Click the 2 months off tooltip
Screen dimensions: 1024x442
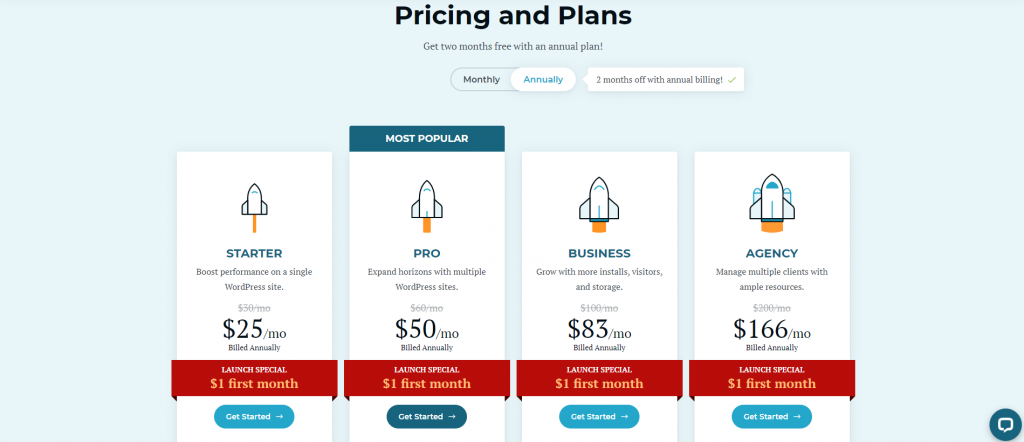point(665,80)
